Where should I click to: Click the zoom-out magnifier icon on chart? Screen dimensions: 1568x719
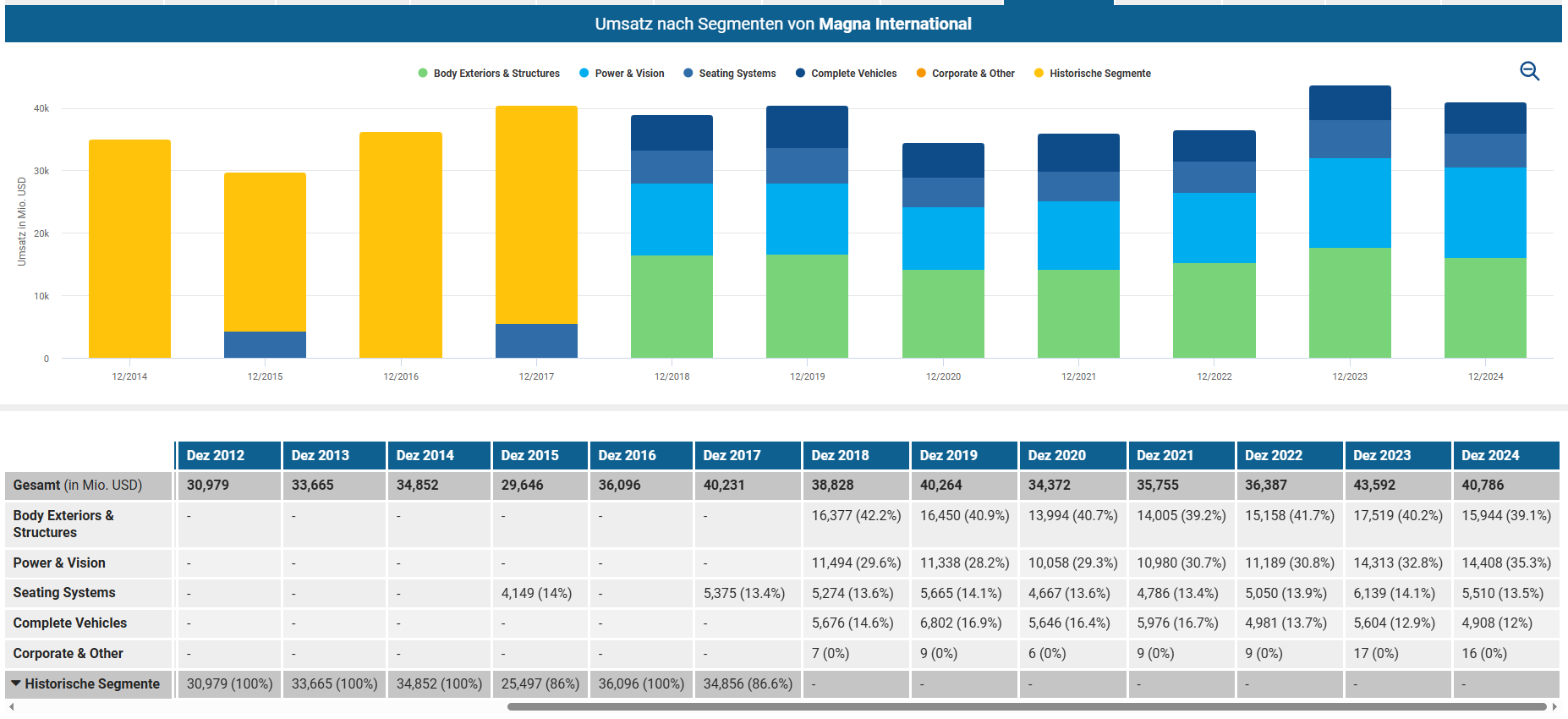pos(1529,71)
